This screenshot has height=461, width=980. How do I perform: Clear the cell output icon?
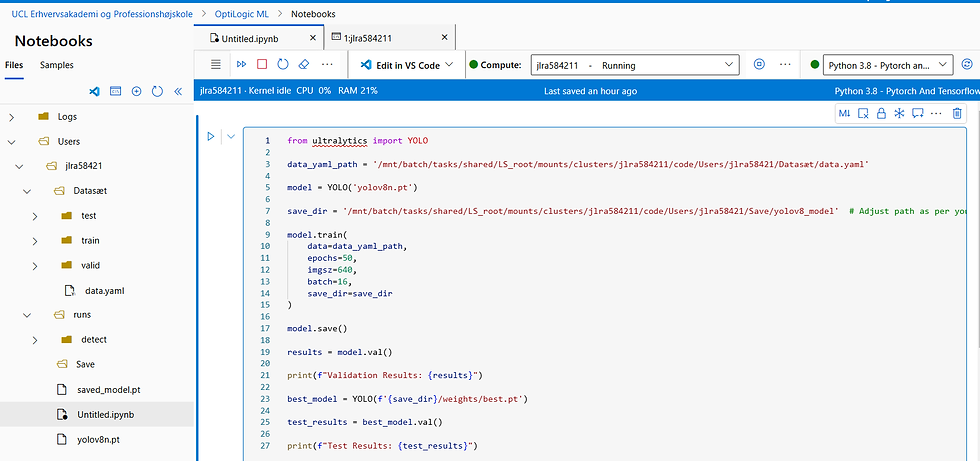tap(863, 113)
